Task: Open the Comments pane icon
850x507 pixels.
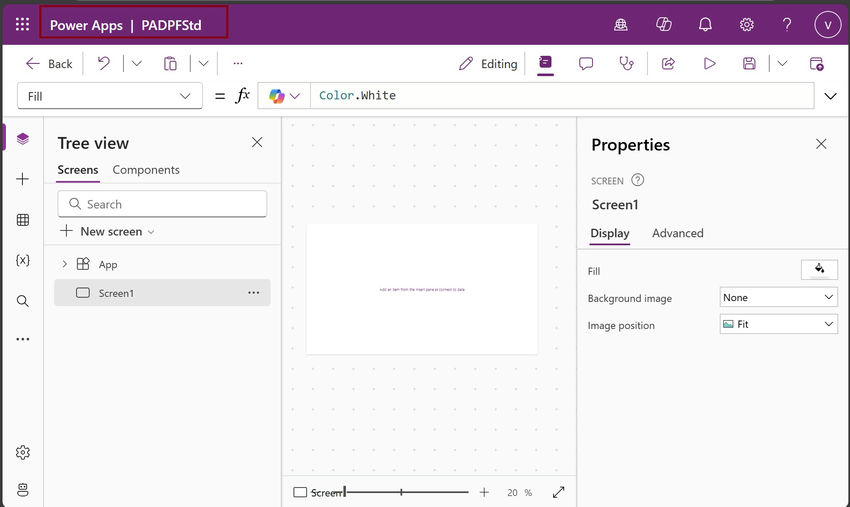Action: (586, 63)
